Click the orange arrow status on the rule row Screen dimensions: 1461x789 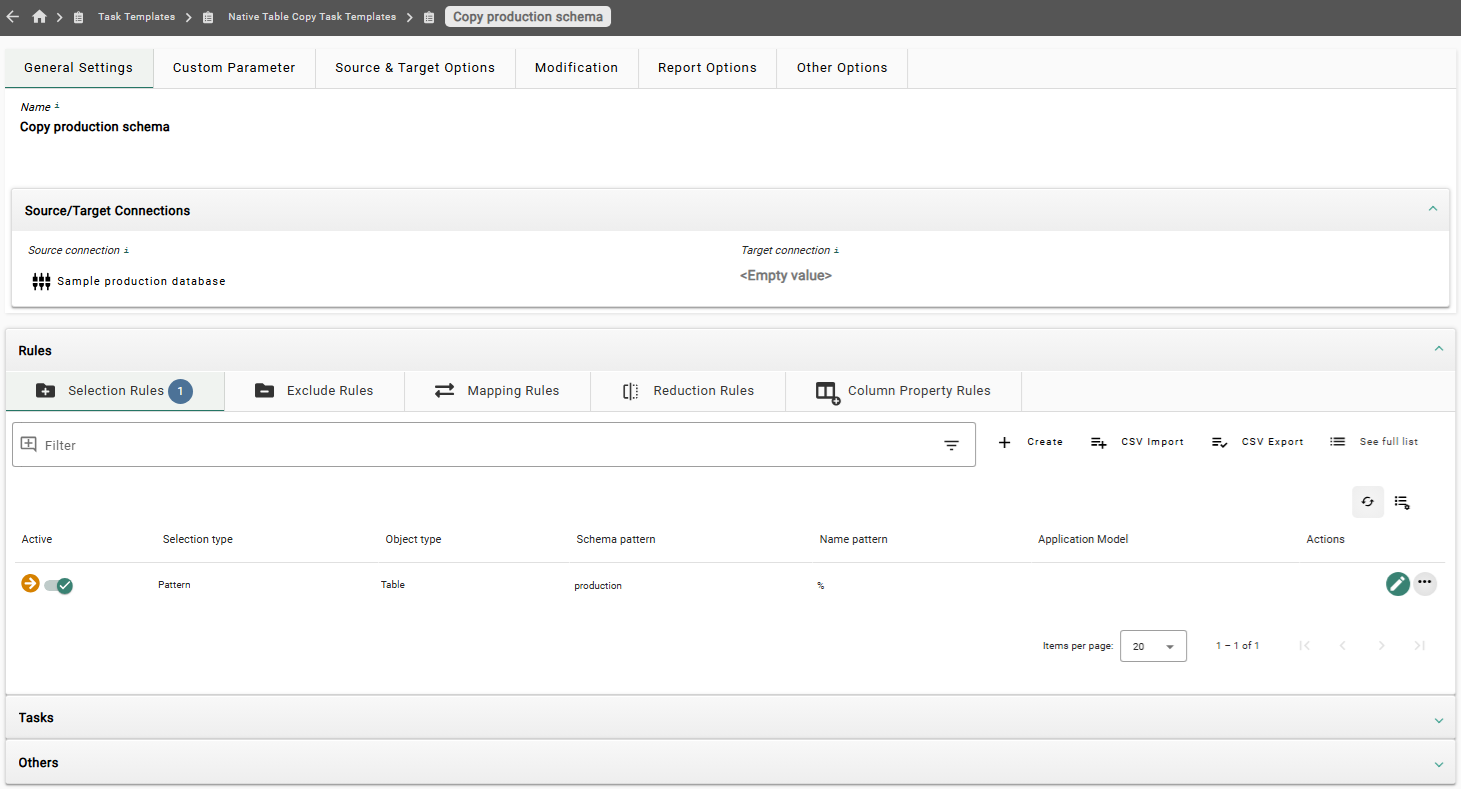click(29, 583)
